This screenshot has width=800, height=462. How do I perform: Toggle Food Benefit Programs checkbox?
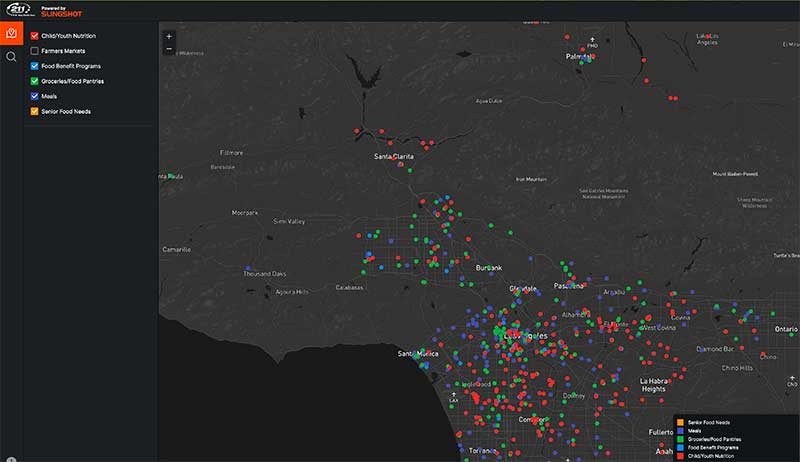34,66
